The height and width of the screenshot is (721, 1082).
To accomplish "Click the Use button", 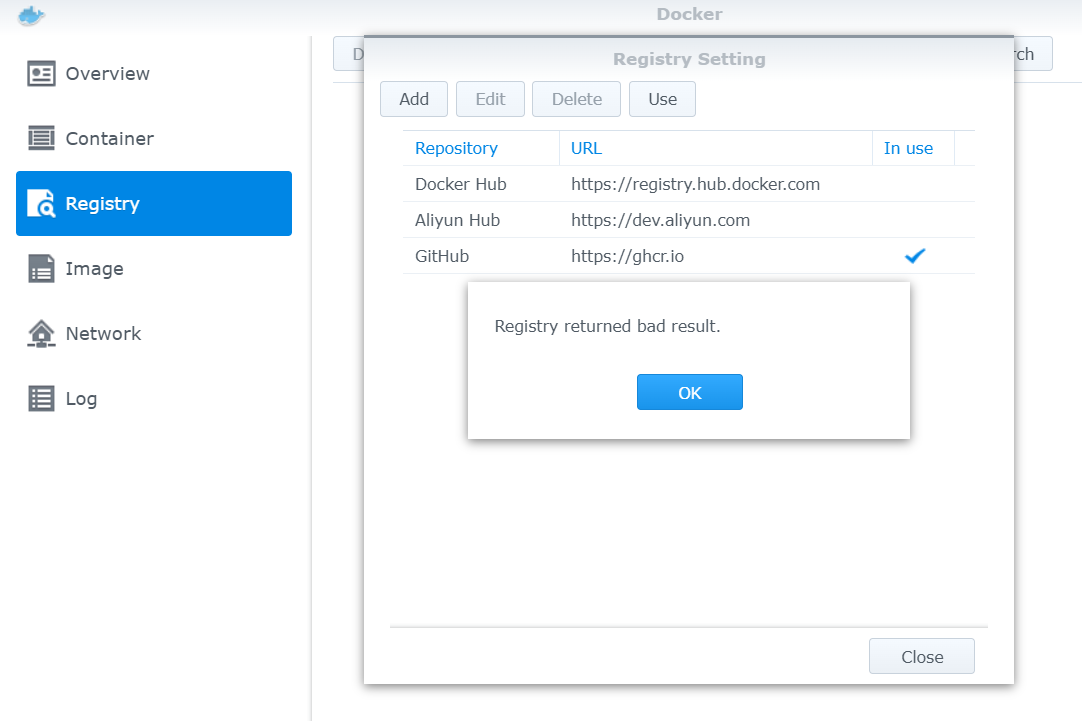I will 662,99.
